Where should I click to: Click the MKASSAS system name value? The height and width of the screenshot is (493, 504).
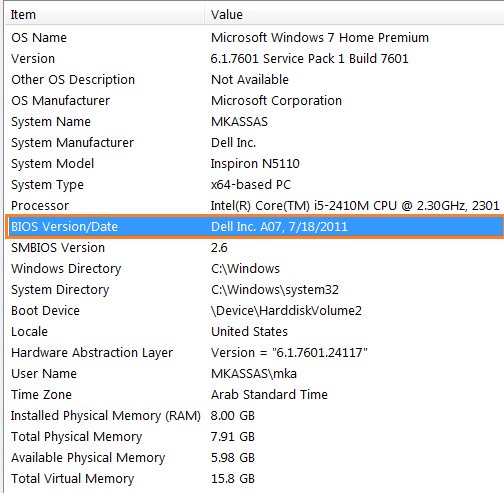[239, 122]
